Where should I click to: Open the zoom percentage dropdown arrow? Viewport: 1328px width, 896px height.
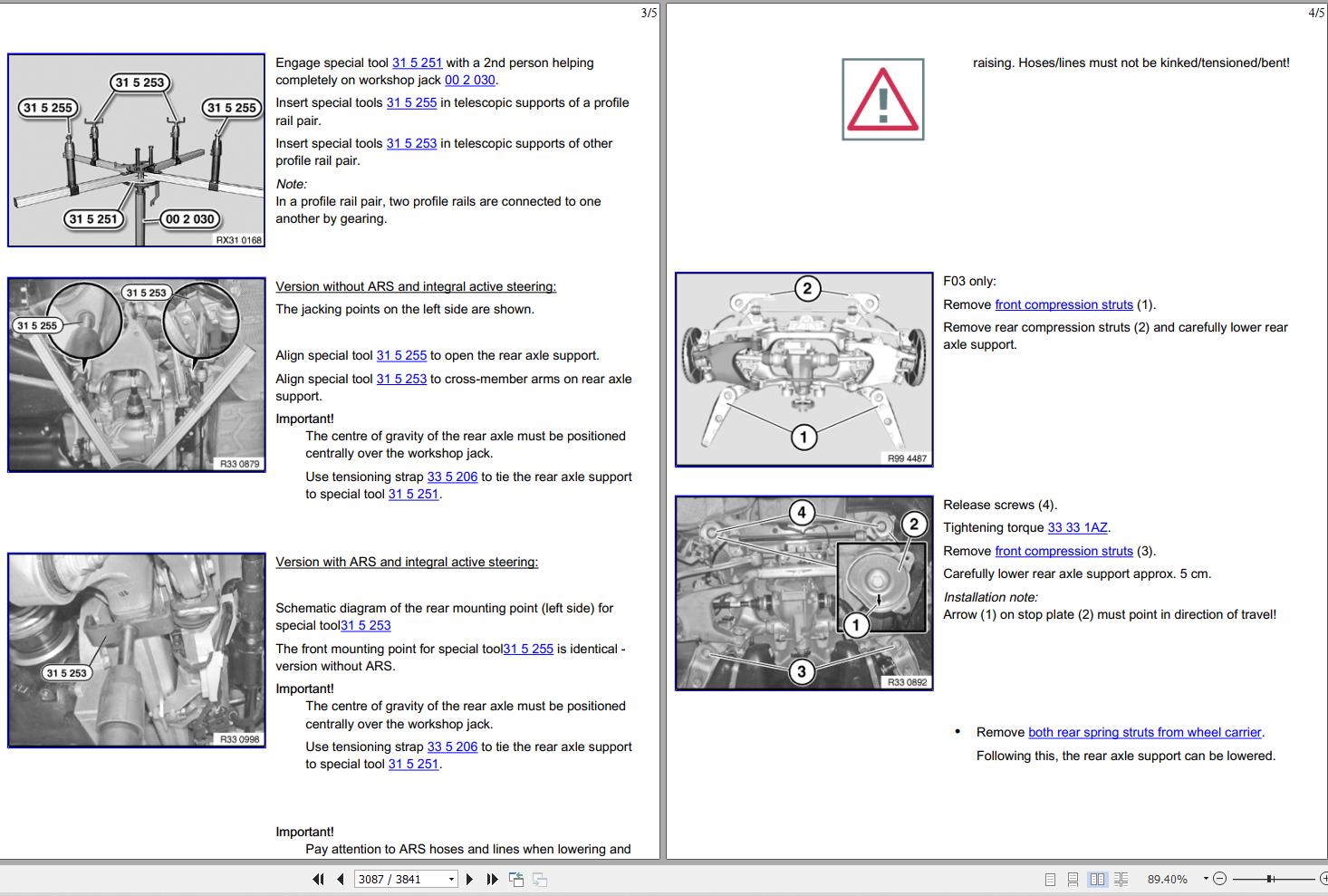tap(1206, 879)
